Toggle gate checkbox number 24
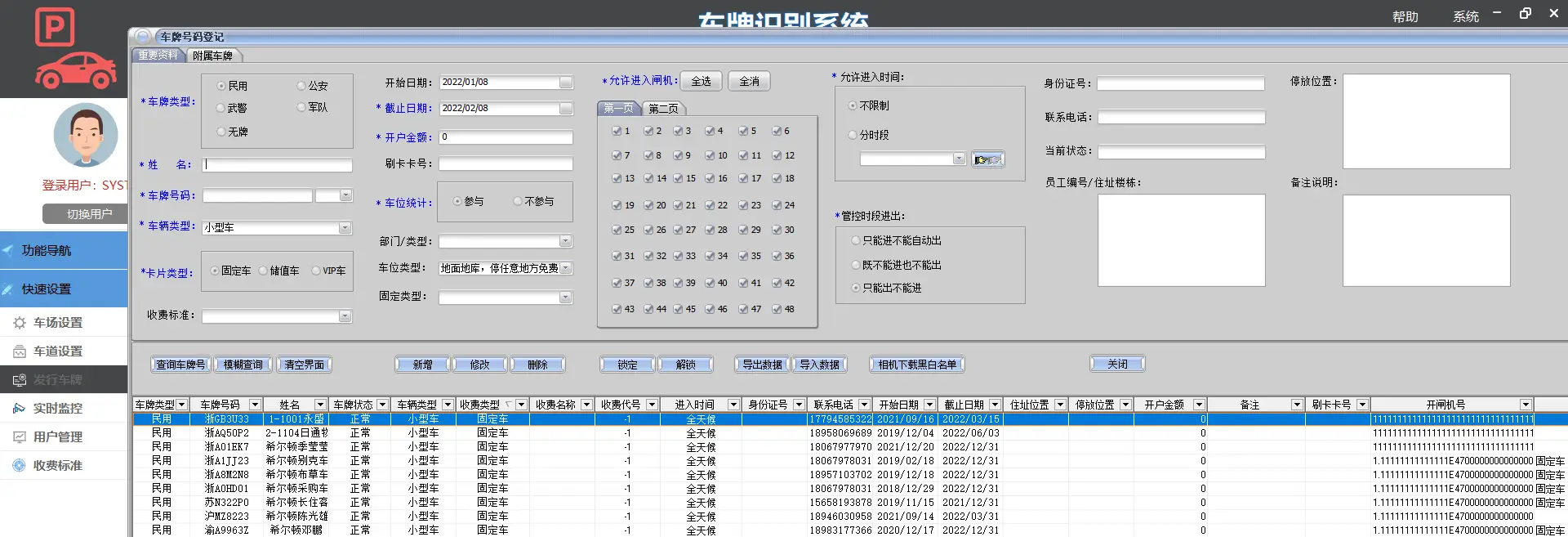 (777, 205)
